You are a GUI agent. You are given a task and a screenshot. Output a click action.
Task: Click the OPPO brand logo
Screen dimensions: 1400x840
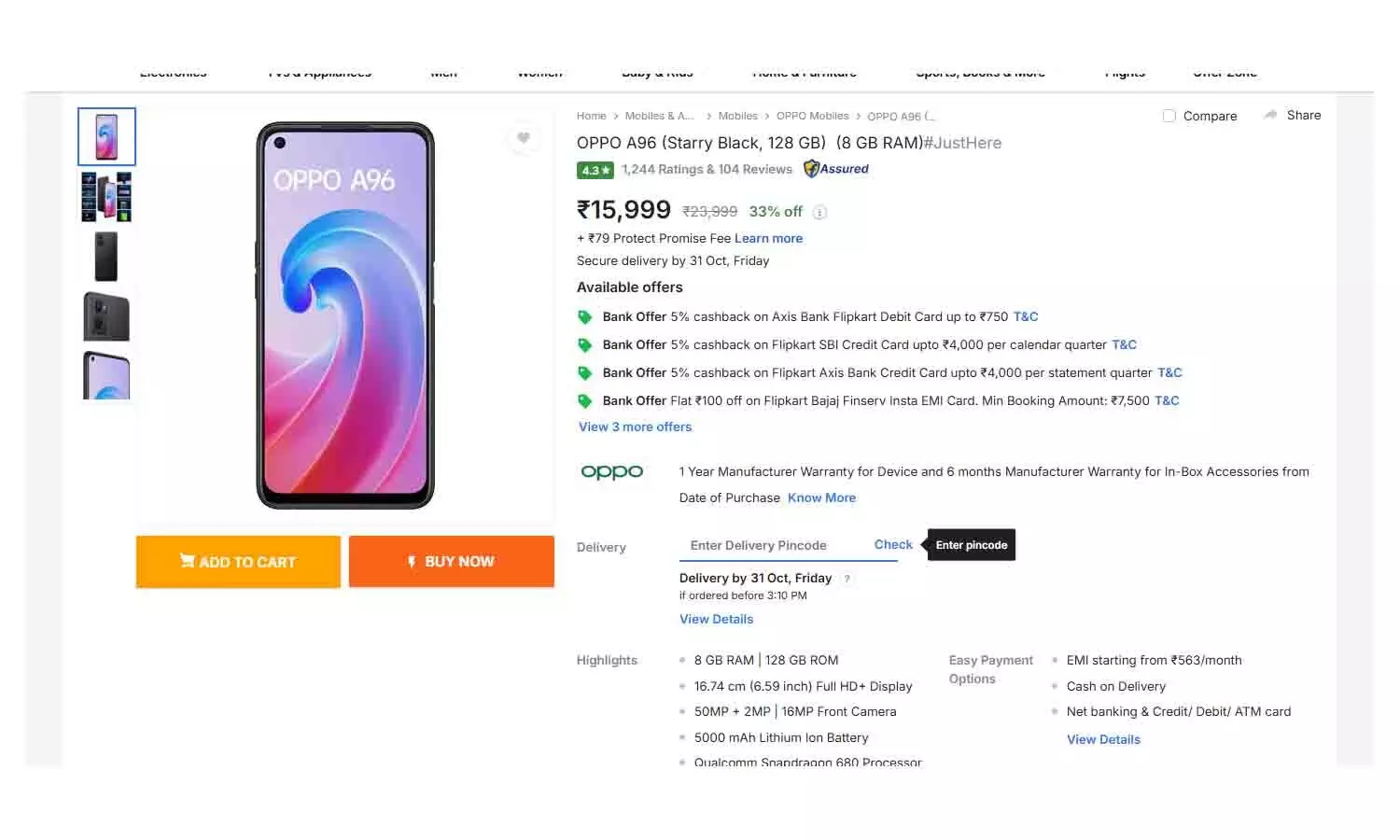pos(611,472)
